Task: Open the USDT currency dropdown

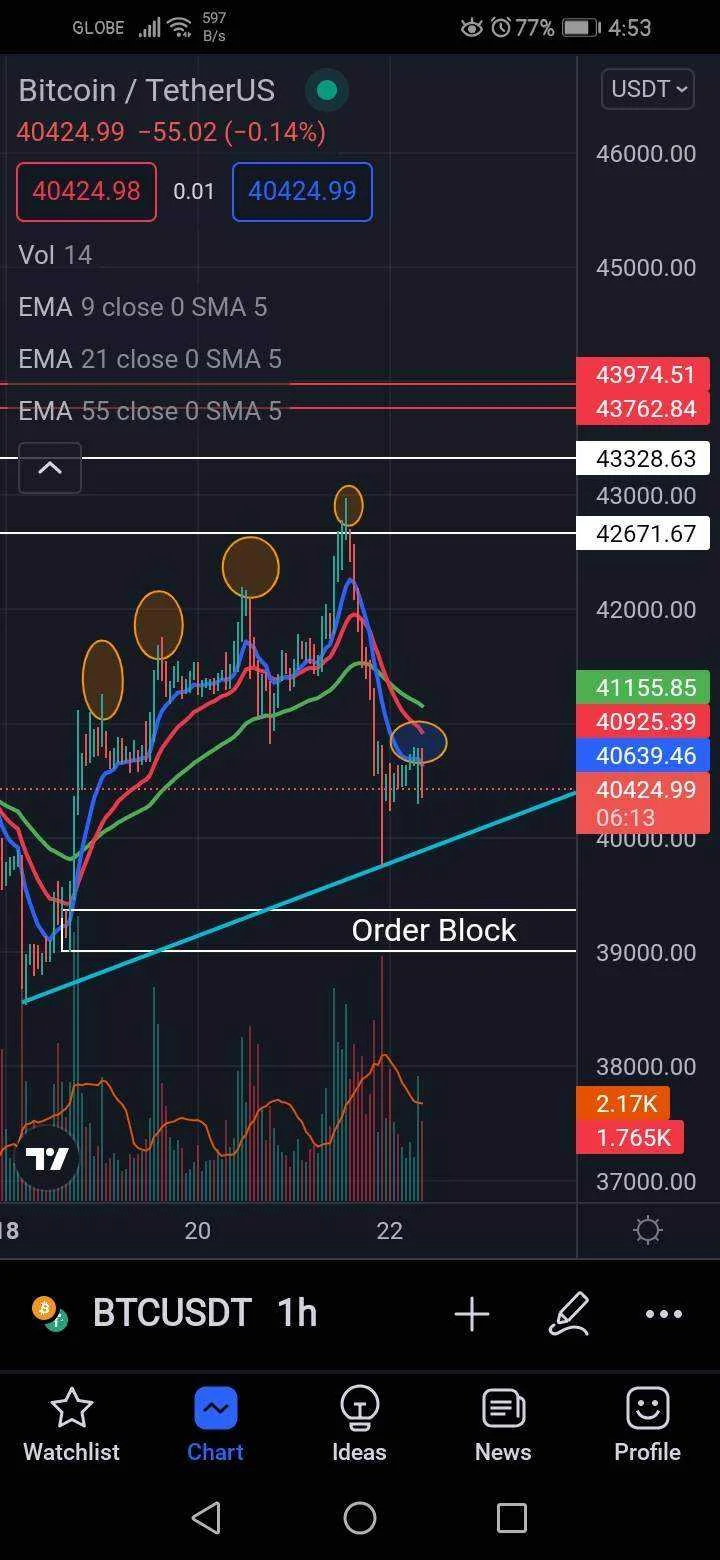Action: [x=648, y=89]
